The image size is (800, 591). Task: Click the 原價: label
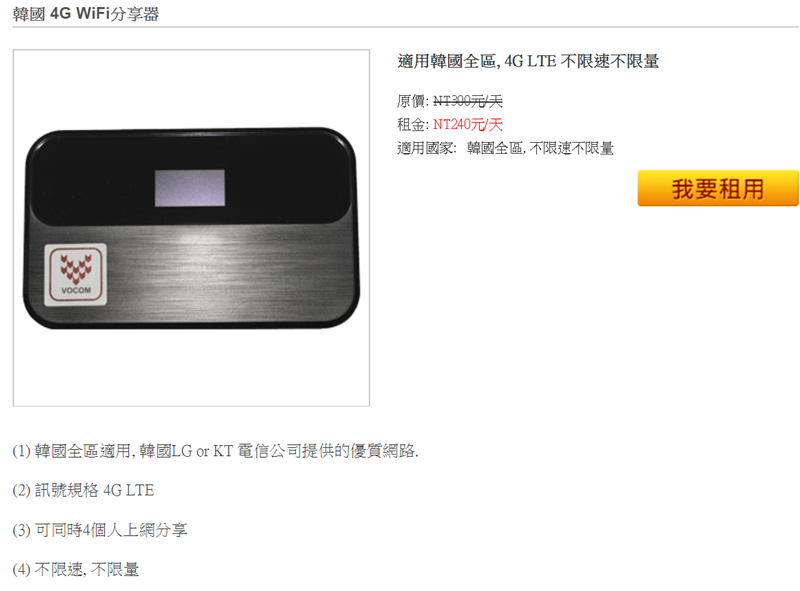[413, 101]
